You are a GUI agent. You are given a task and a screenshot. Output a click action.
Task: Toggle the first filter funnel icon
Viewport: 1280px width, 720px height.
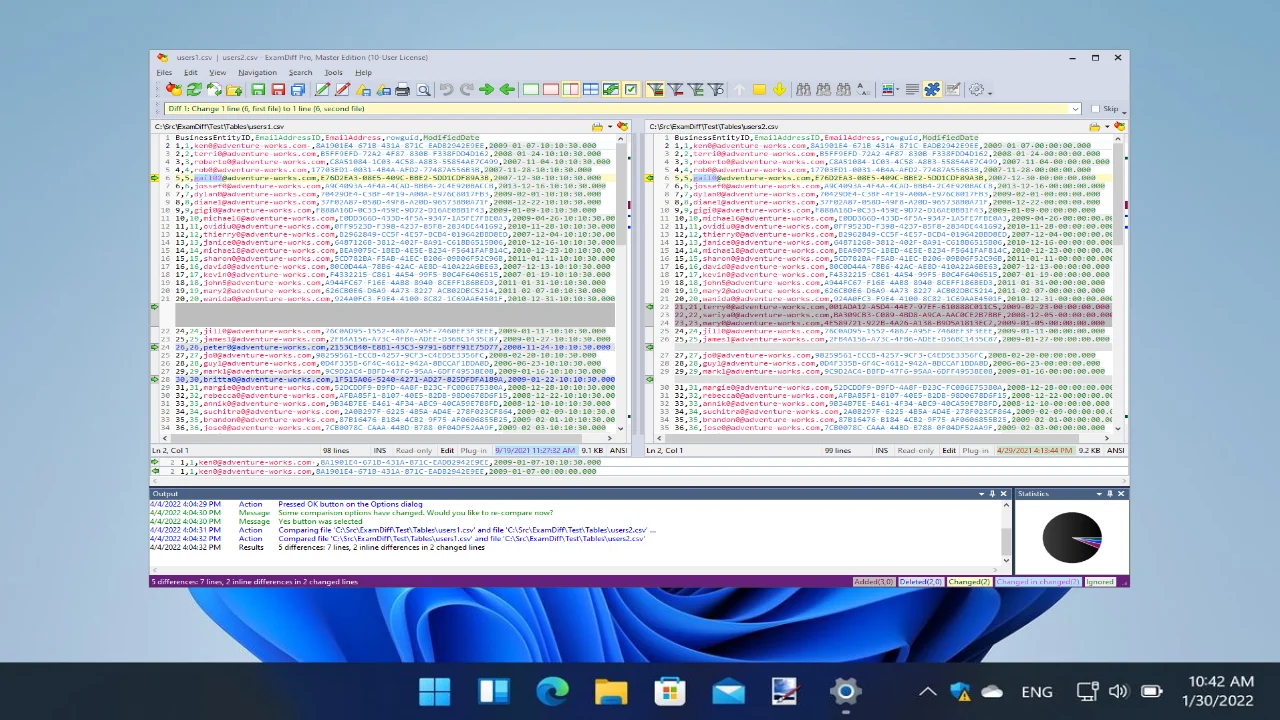tap(655, 90)
